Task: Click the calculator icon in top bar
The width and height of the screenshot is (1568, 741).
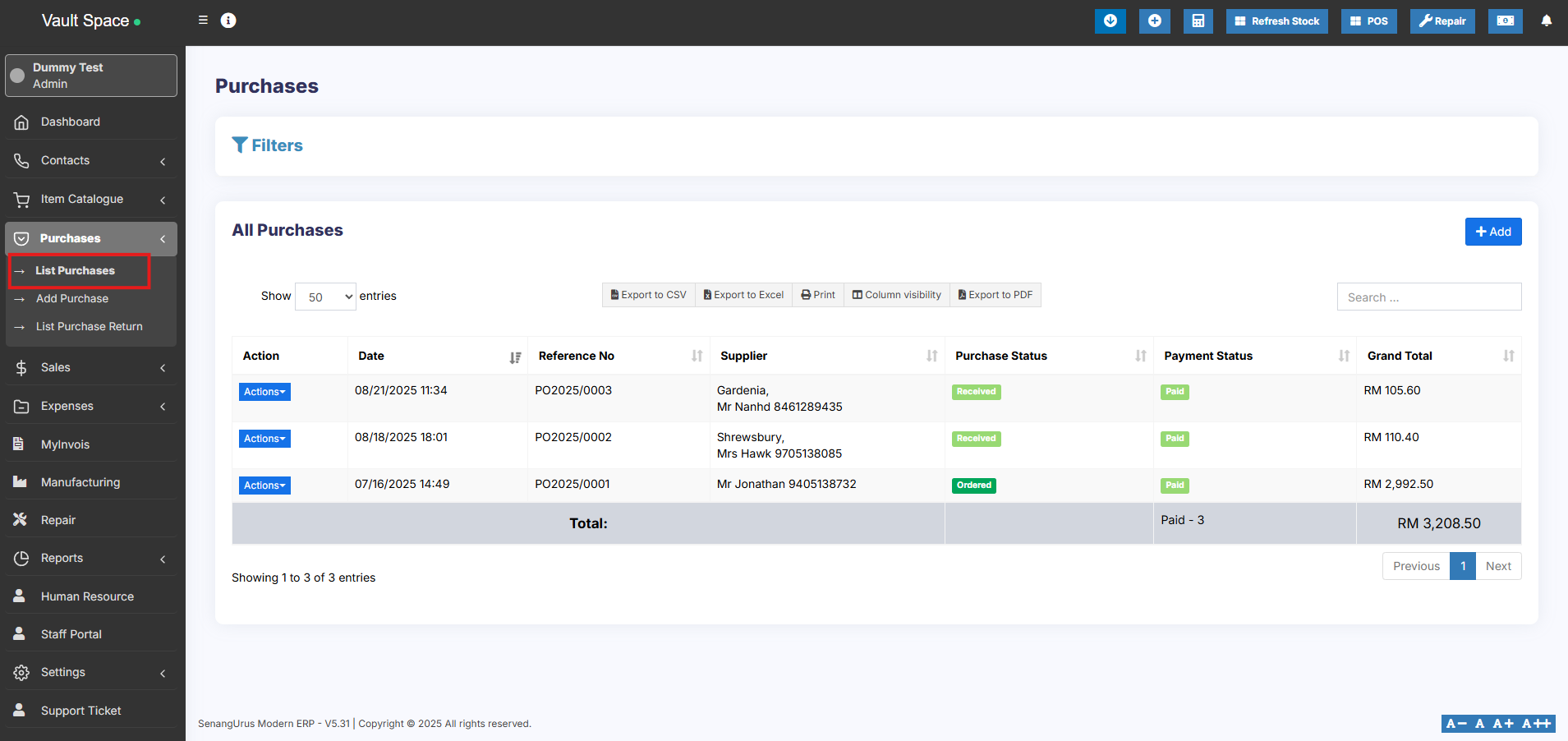Action: tap(1198, 21)
